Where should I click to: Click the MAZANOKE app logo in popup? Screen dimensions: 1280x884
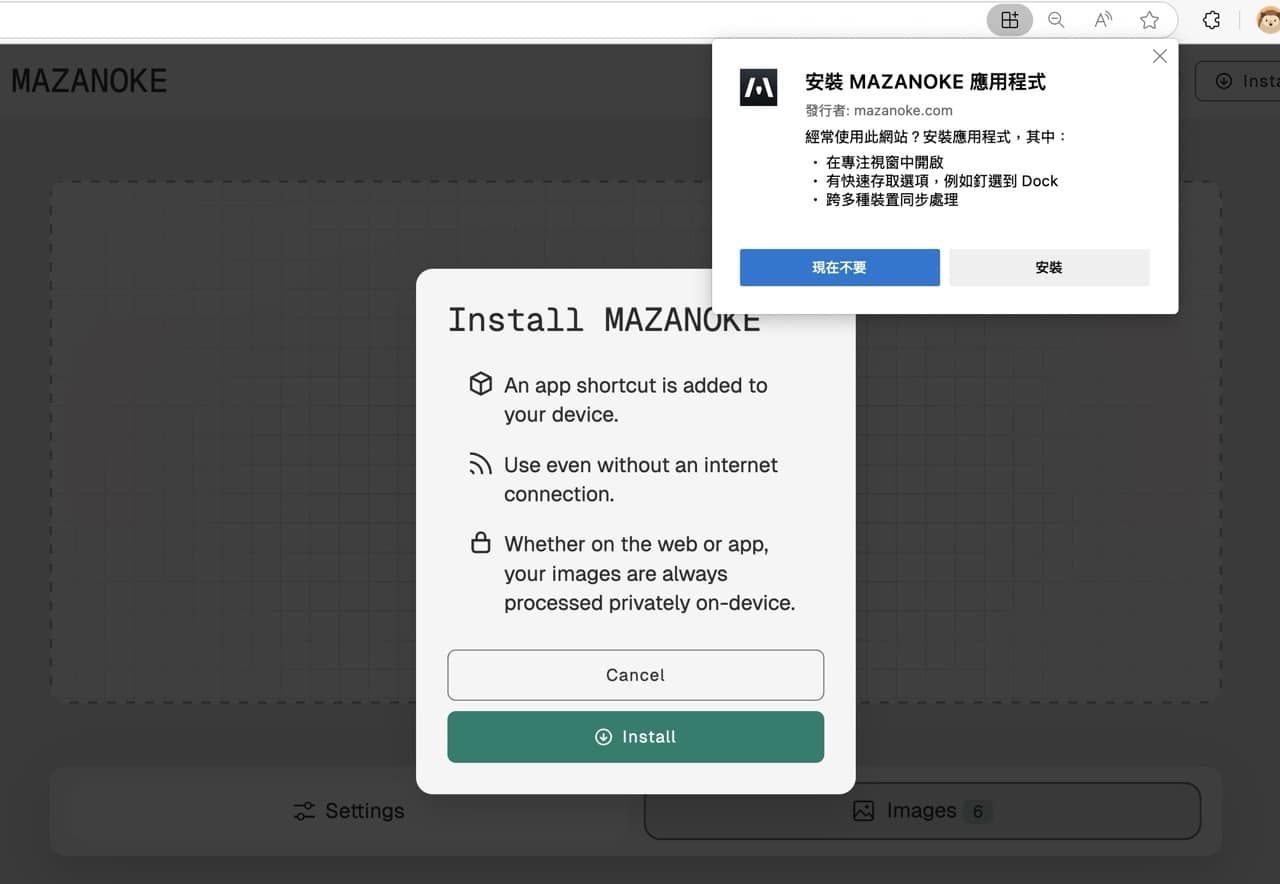tap(758, 88)
